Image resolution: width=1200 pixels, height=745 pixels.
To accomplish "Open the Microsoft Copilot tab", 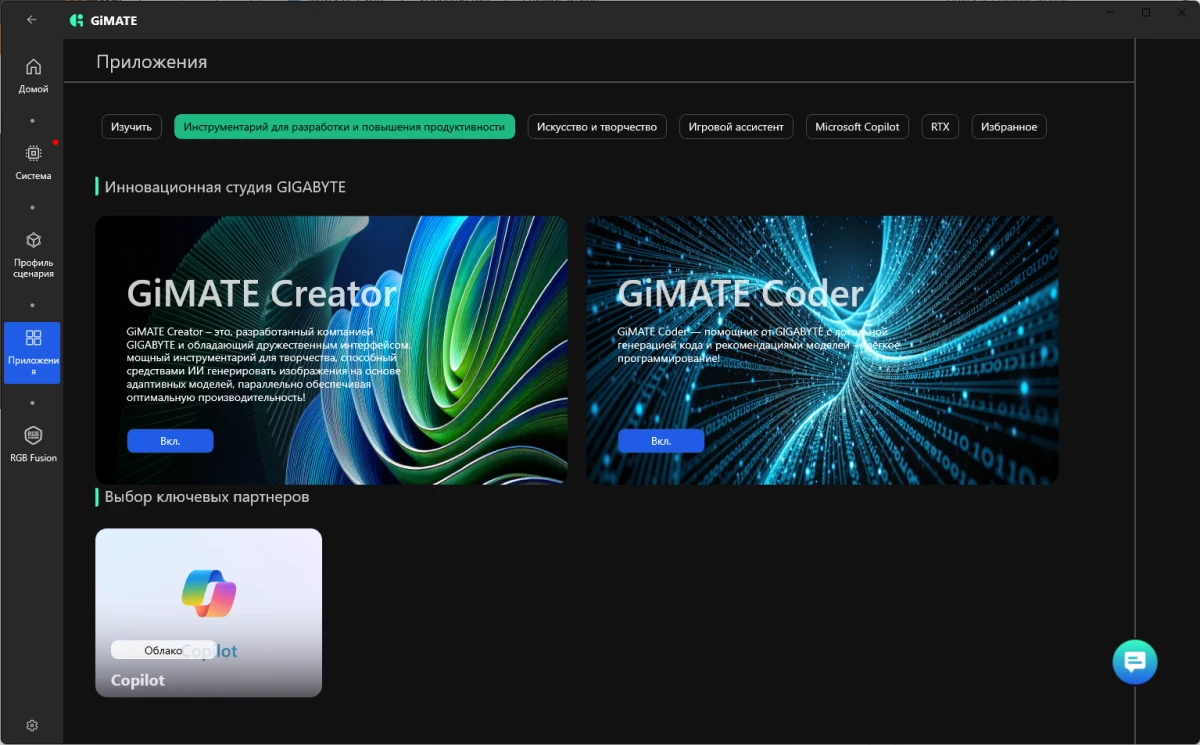I will (x=857, y=127).
